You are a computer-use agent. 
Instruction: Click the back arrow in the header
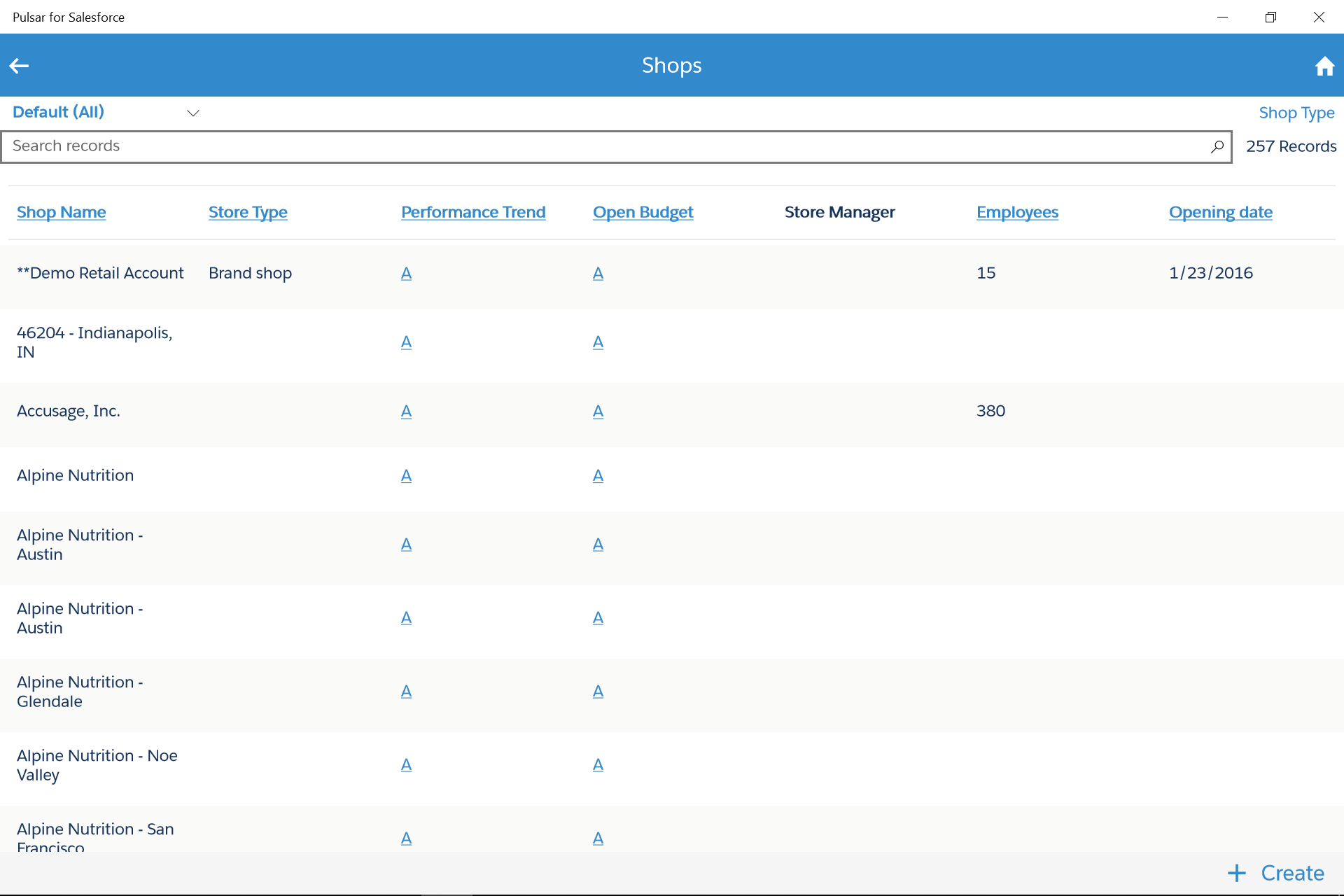tap(20, 65)
